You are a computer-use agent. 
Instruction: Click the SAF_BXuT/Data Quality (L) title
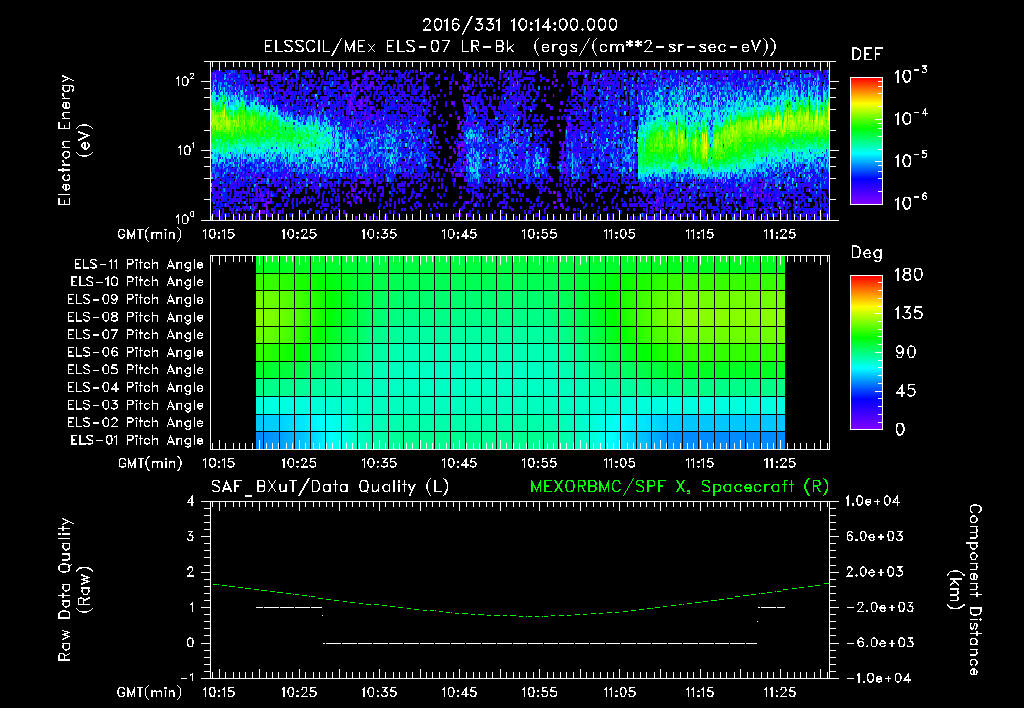tap(330, 487)
